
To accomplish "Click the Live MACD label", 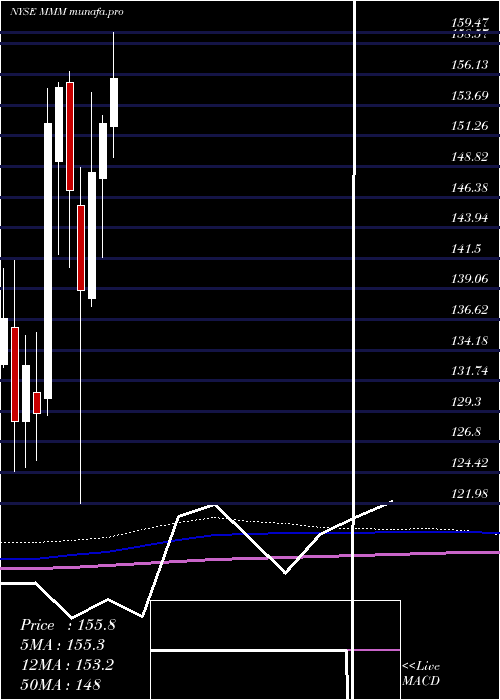I will [421, 673].
